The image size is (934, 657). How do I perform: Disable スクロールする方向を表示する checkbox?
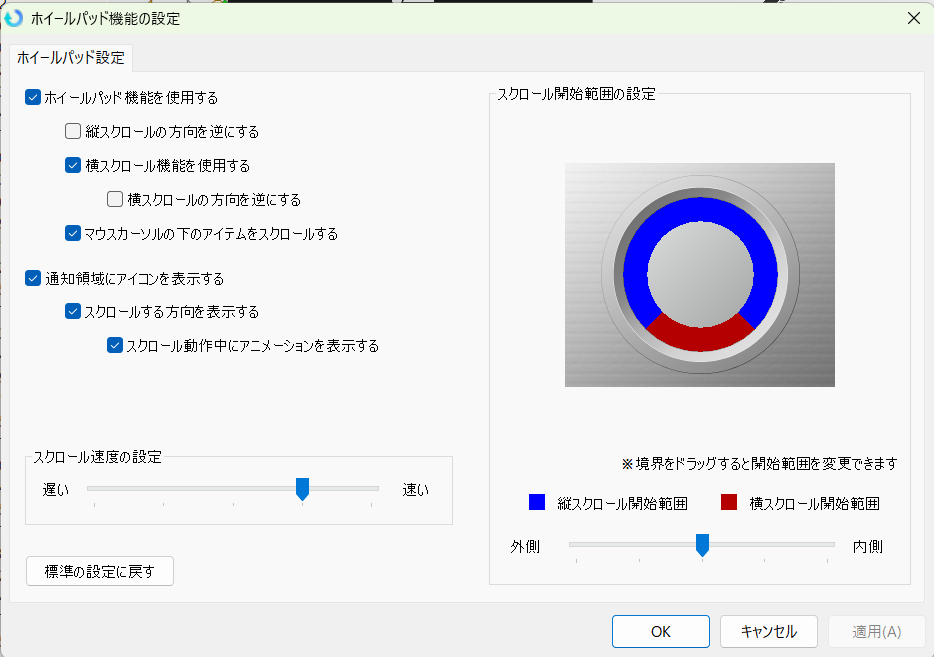click(x=72, y=311)
